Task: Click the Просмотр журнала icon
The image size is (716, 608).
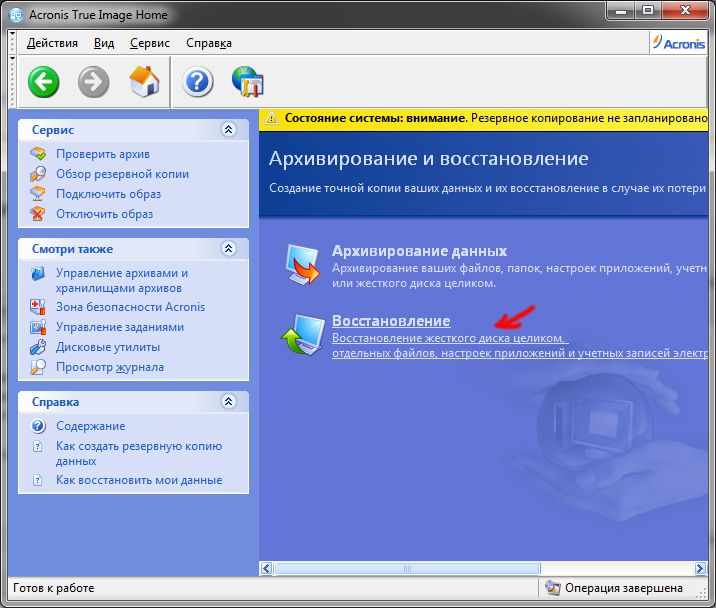Action: coord(38,367)
